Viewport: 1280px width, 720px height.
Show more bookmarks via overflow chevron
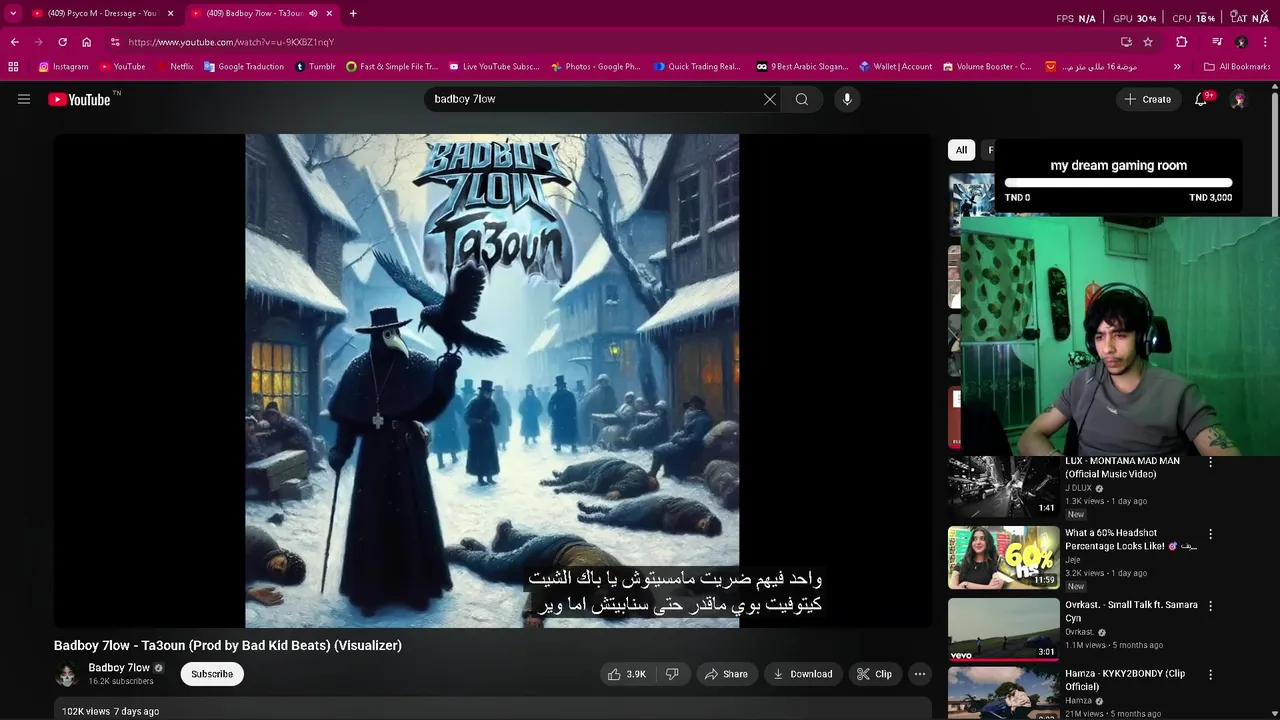(x=1177, y=67)
